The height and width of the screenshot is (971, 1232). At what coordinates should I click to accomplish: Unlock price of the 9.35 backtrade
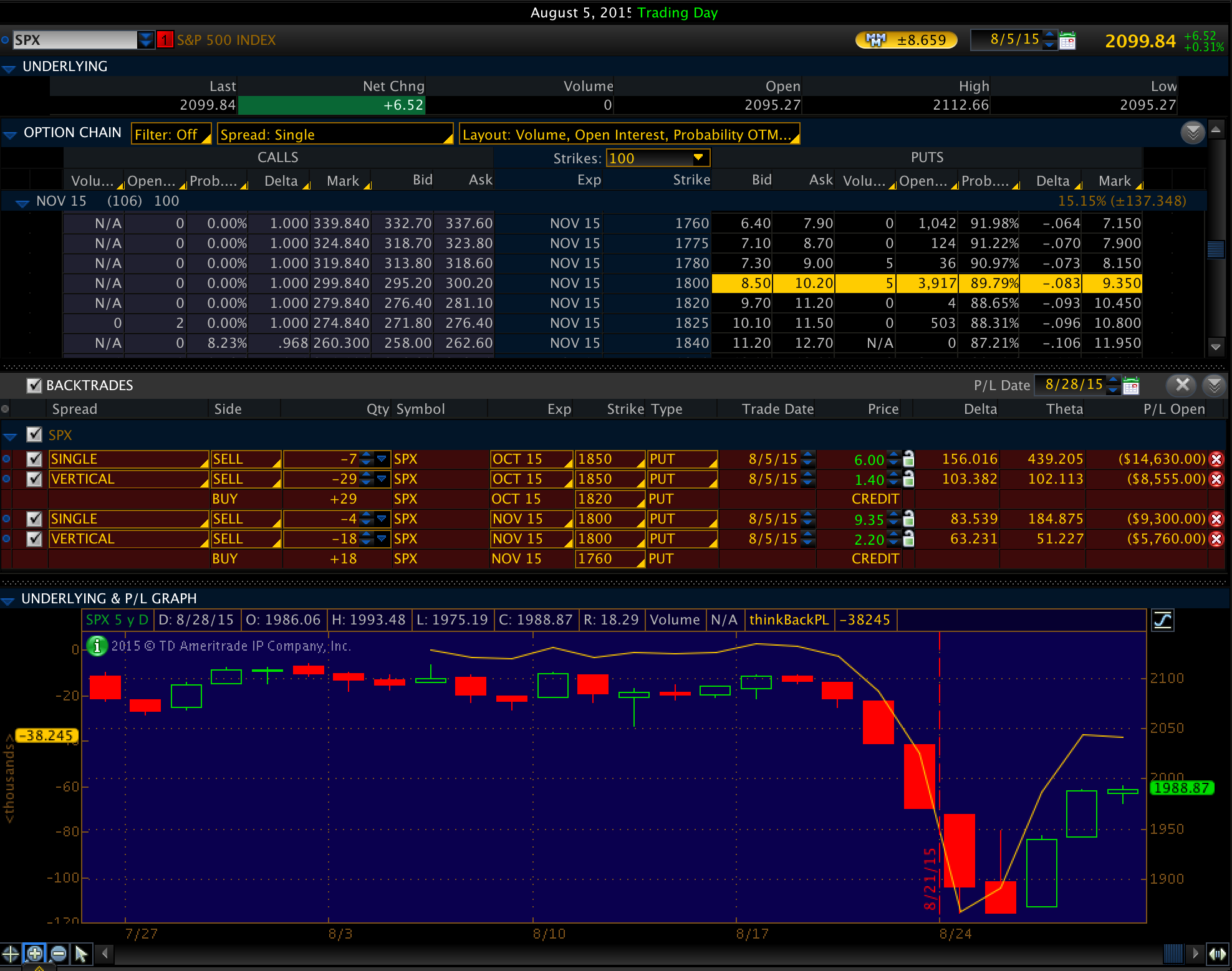[x=909, y=519]
